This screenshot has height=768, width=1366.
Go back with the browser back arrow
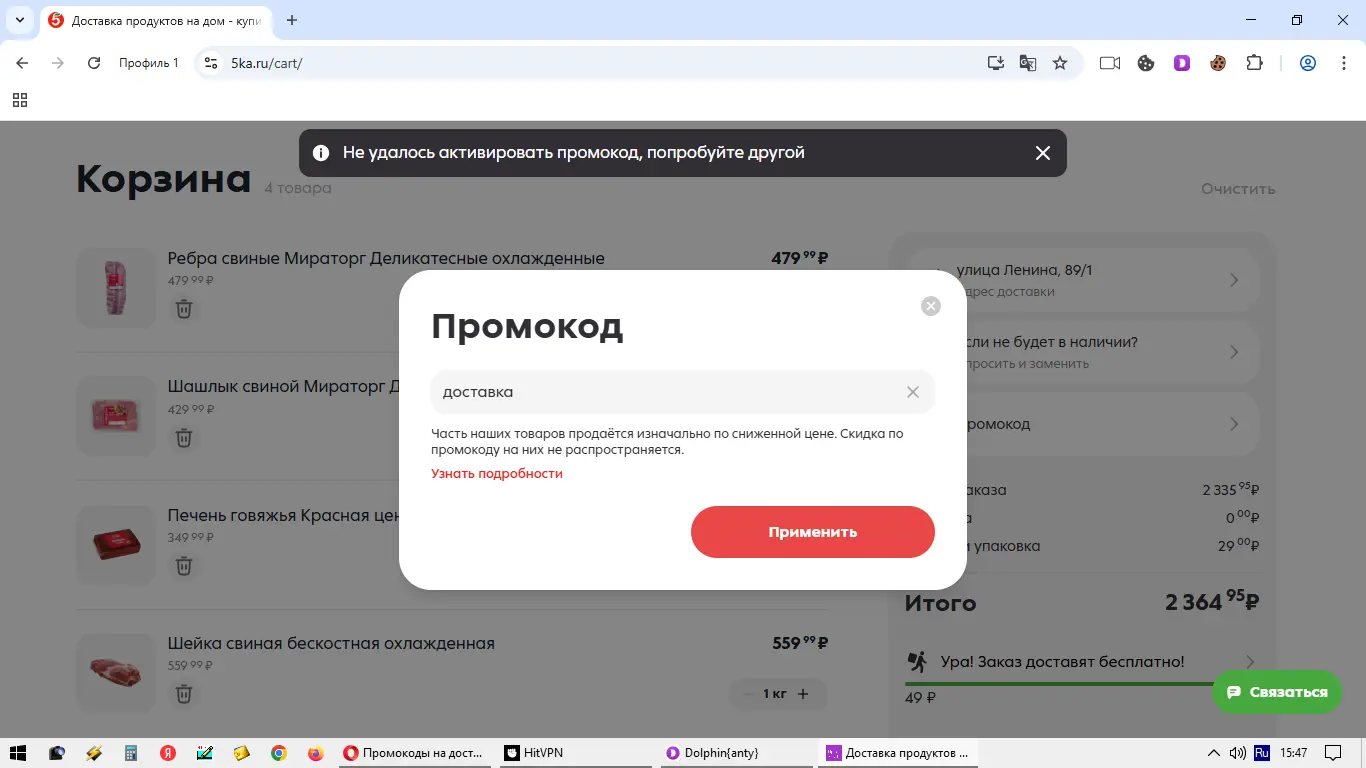22,63
